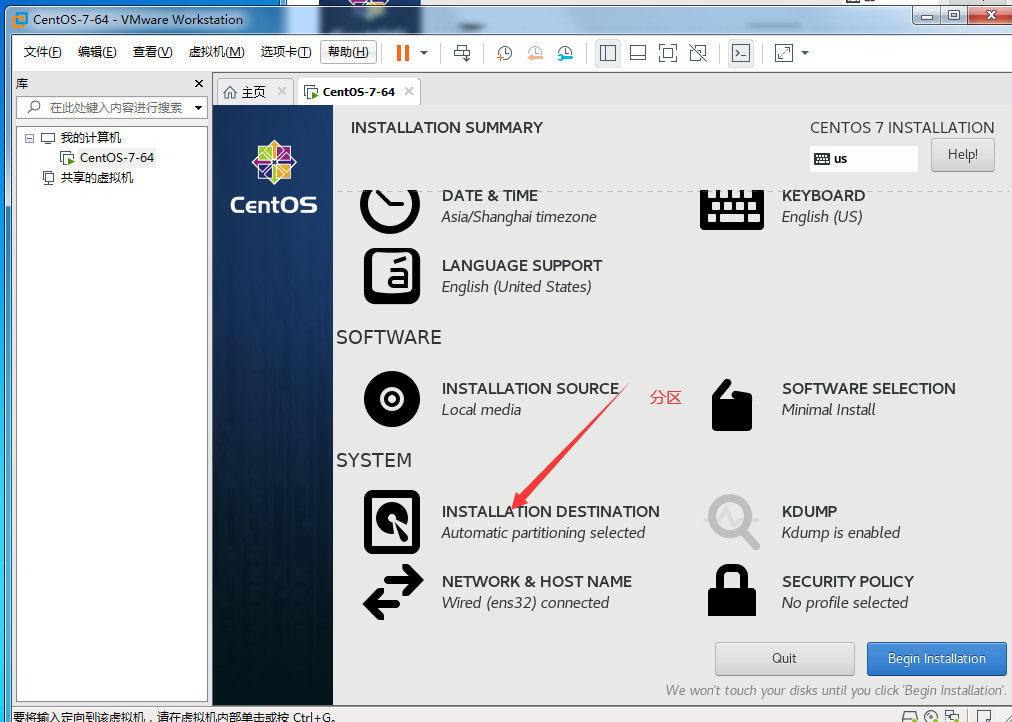This screenshot has height=722, width=1012.
Task: Open the KDUMP settings label
Action: [809, 512]
